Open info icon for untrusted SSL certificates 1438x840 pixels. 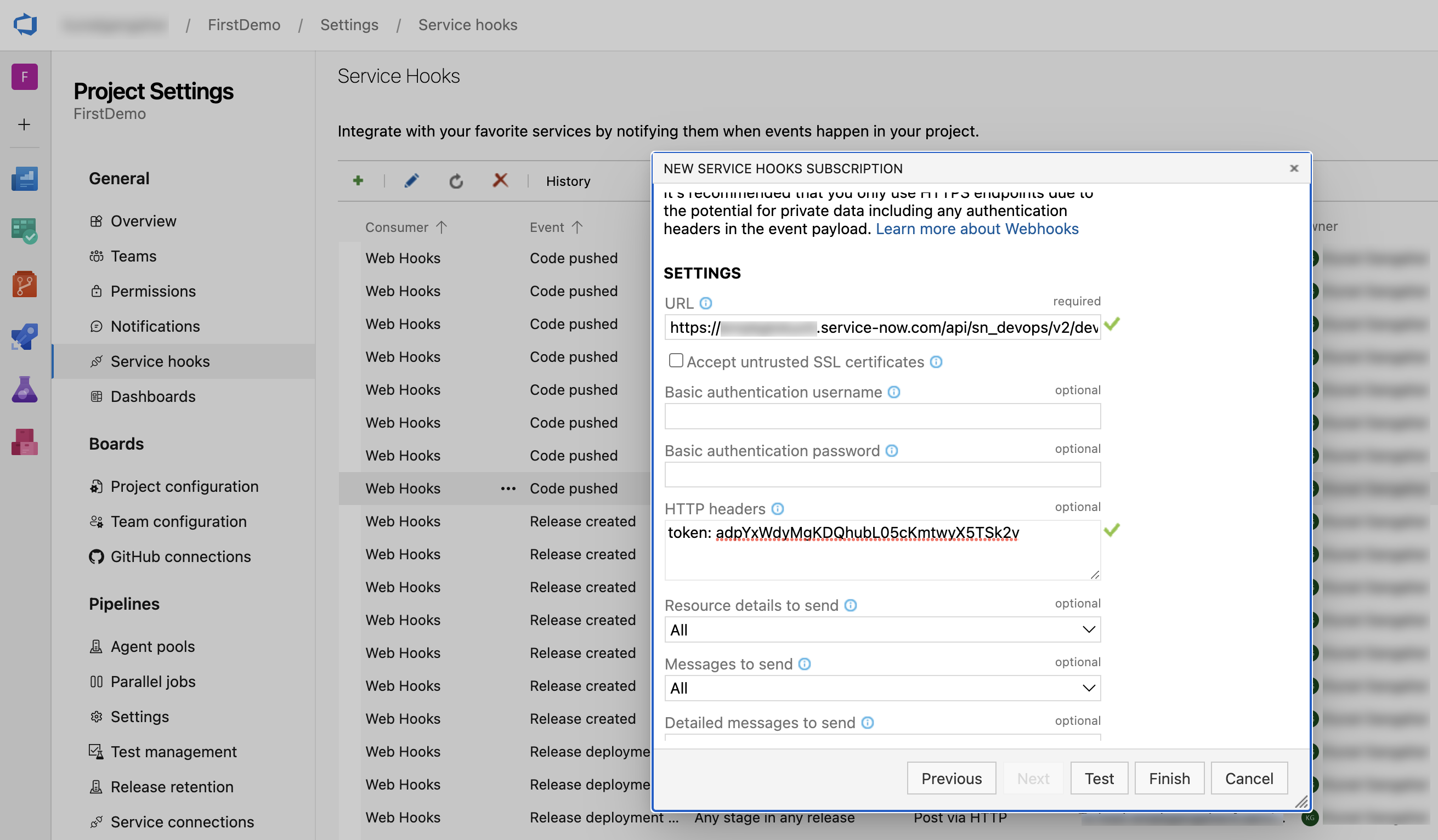(936, 362)
